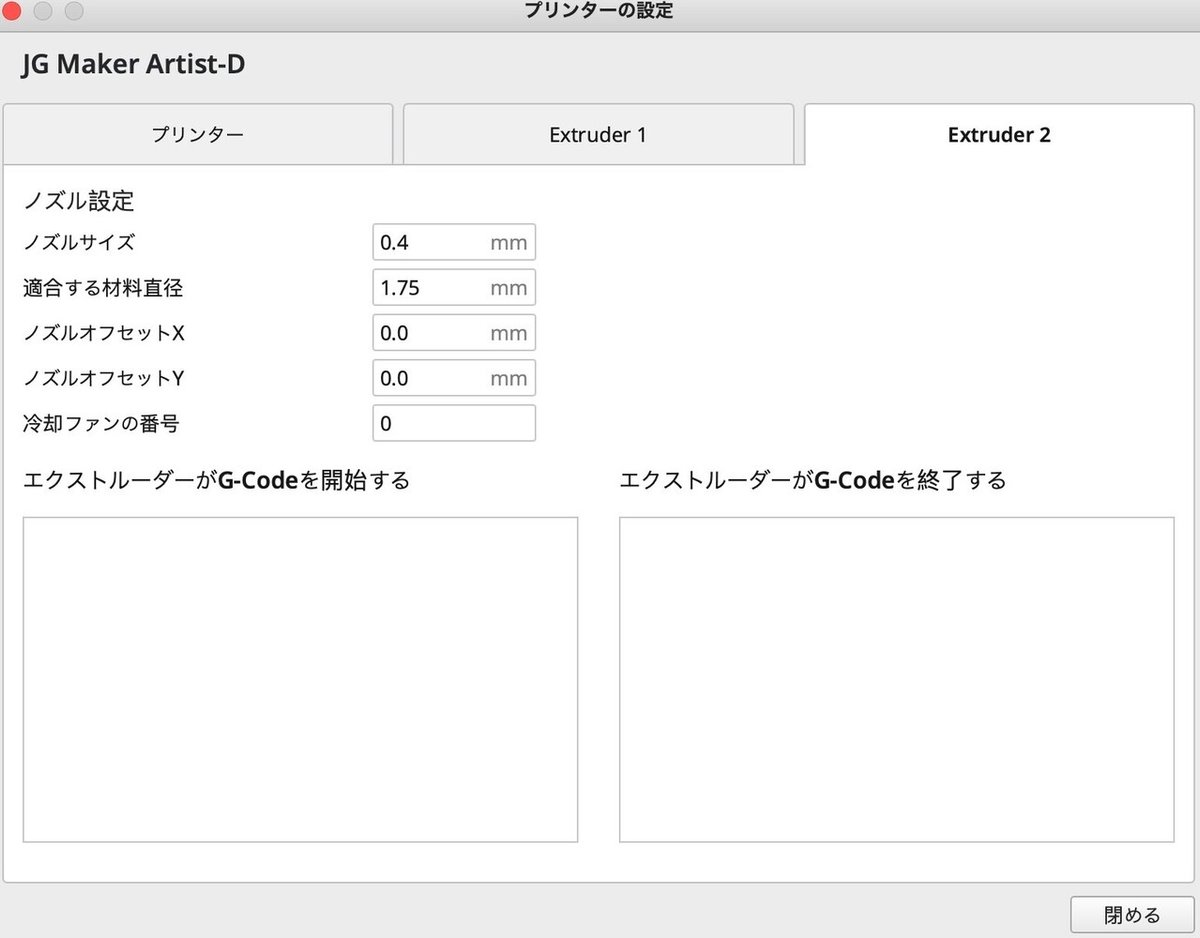The image size is (1200, 938).
Task: Select the Extruder 2 tab
Action: (x=999, y=134)
